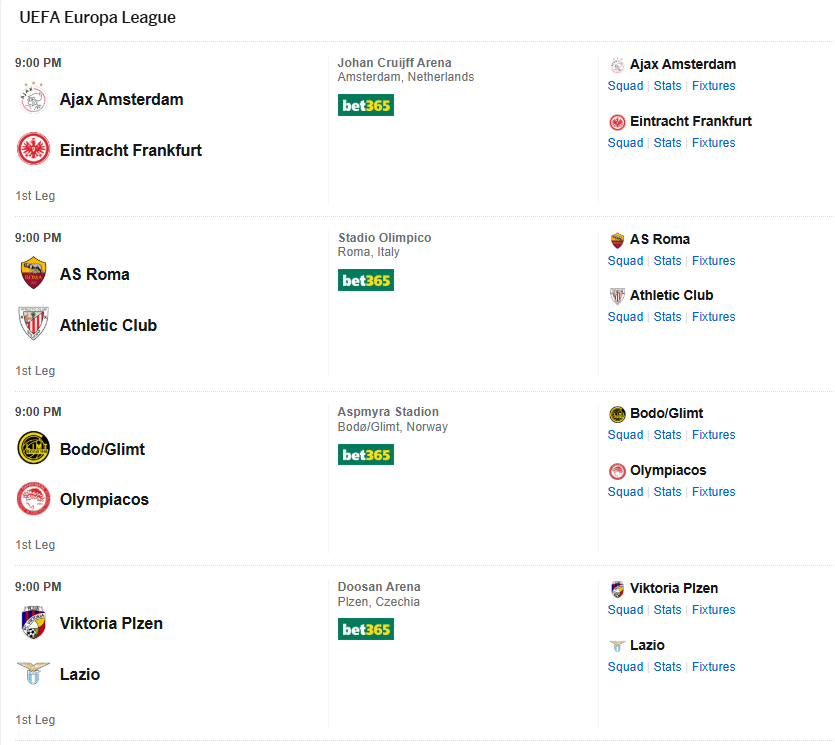Select AS Roma team name in match row

pyautogui.click(x=94, y=274)
